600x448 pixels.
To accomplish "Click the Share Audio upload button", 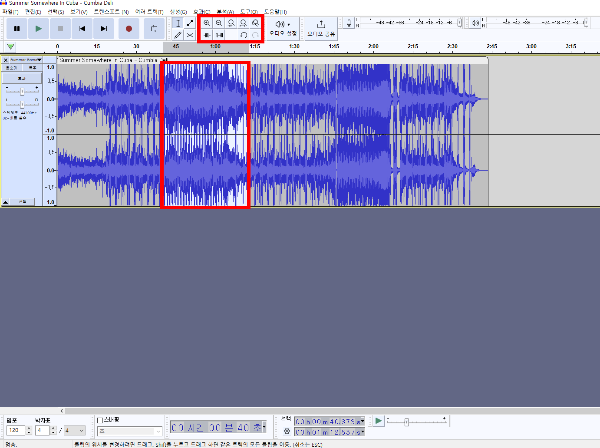I will coord(321,28).
